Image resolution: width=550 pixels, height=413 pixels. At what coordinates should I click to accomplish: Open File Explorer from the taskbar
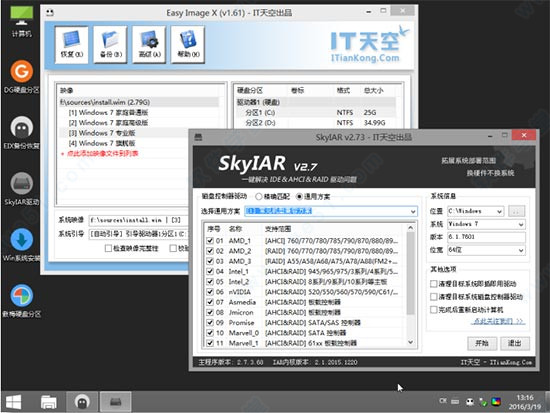click(48, 402)
